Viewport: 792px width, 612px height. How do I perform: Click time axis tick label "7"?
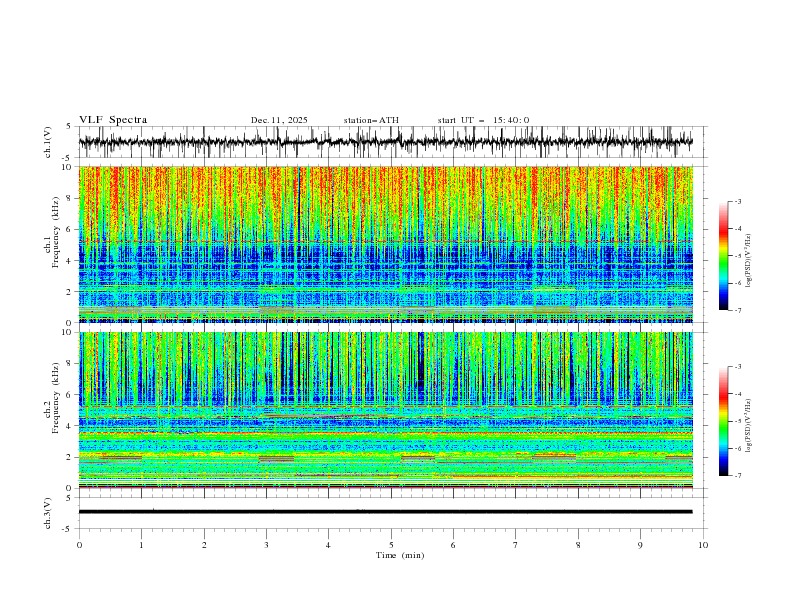[516, 545]
